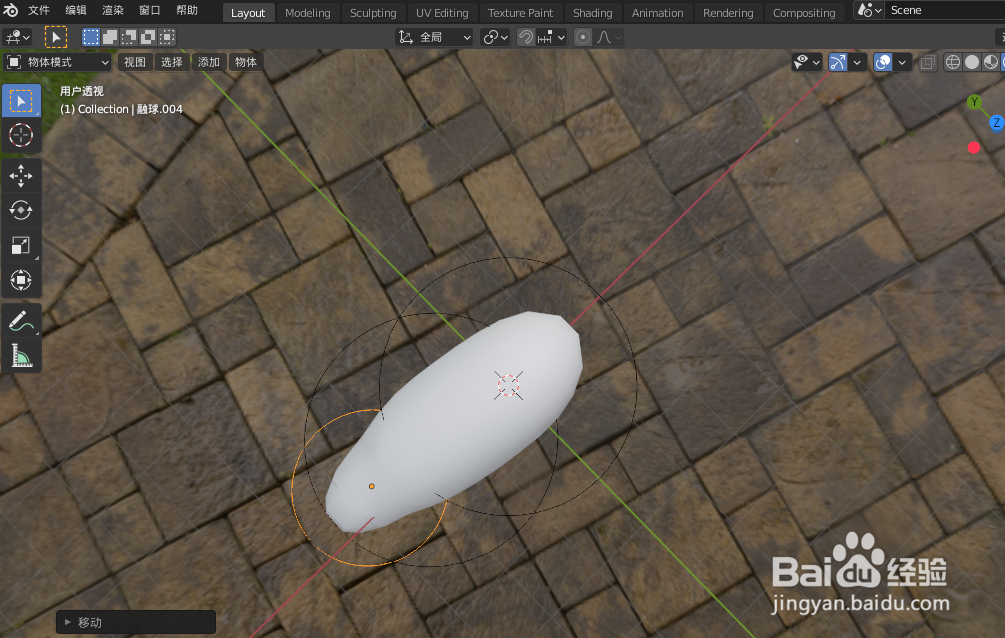1005x638 pixels.
Task: Activate the 3D Cursor tool
Action: coord(21,136)
